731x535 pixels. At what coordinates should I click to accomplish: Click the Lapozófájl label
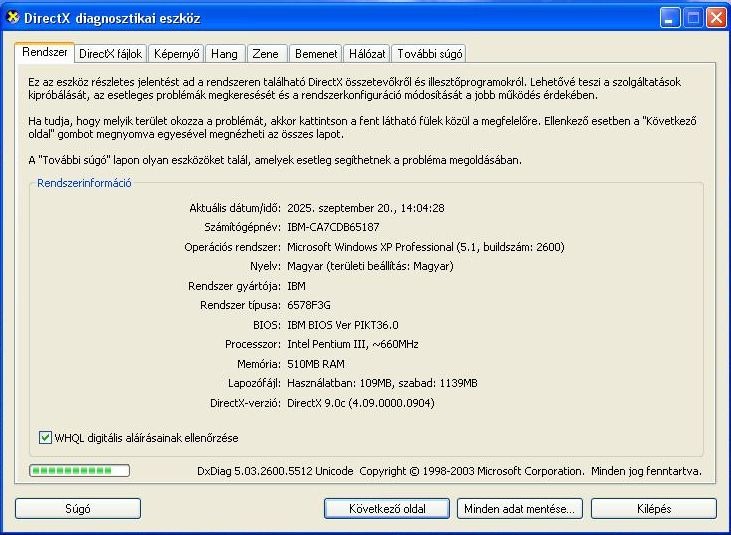click(x=255, y=383)
